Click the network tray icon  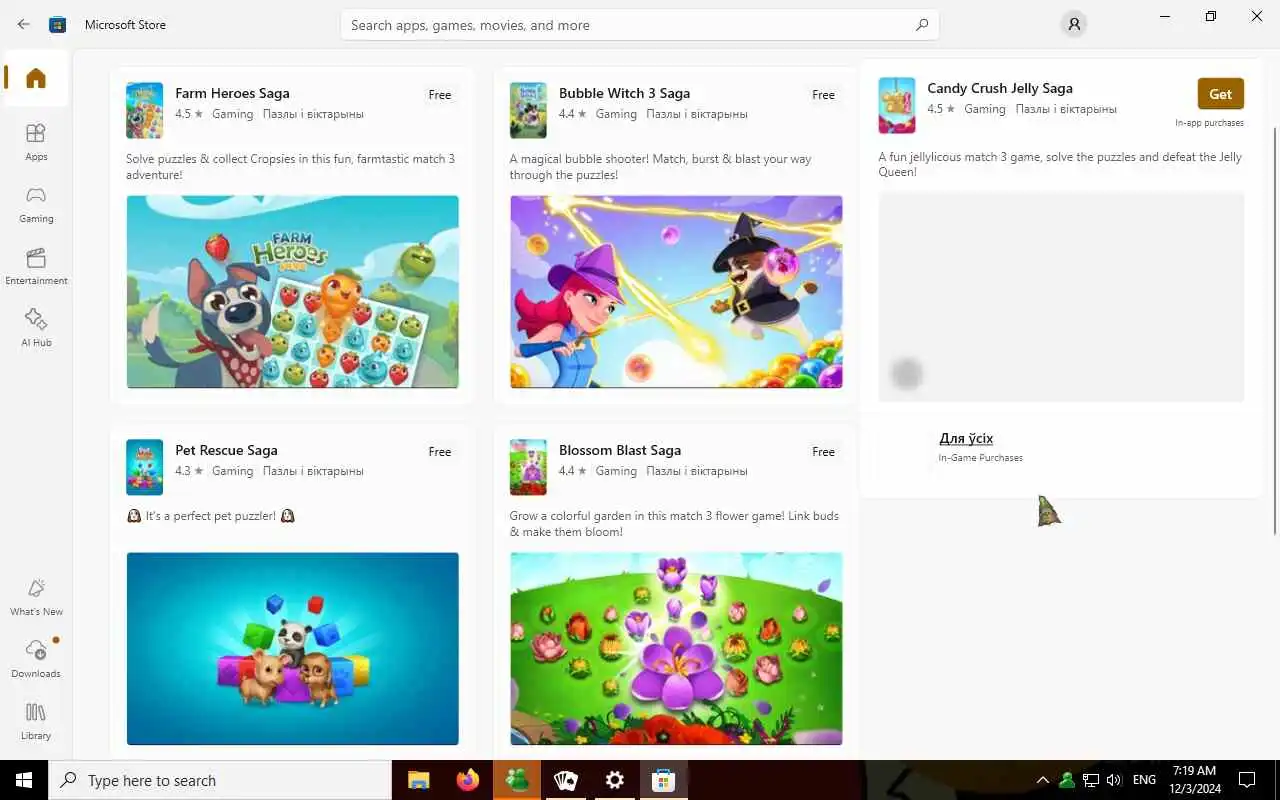click(1091, 780)
